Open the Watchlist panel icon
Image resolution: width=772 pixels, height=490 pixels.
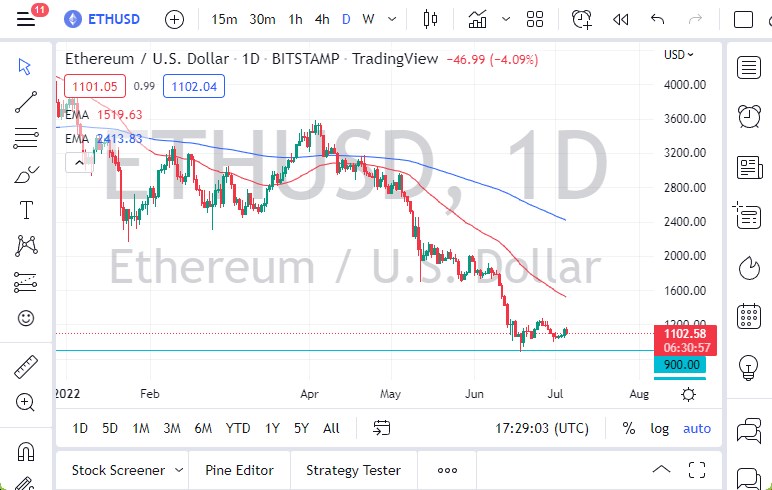748,68
